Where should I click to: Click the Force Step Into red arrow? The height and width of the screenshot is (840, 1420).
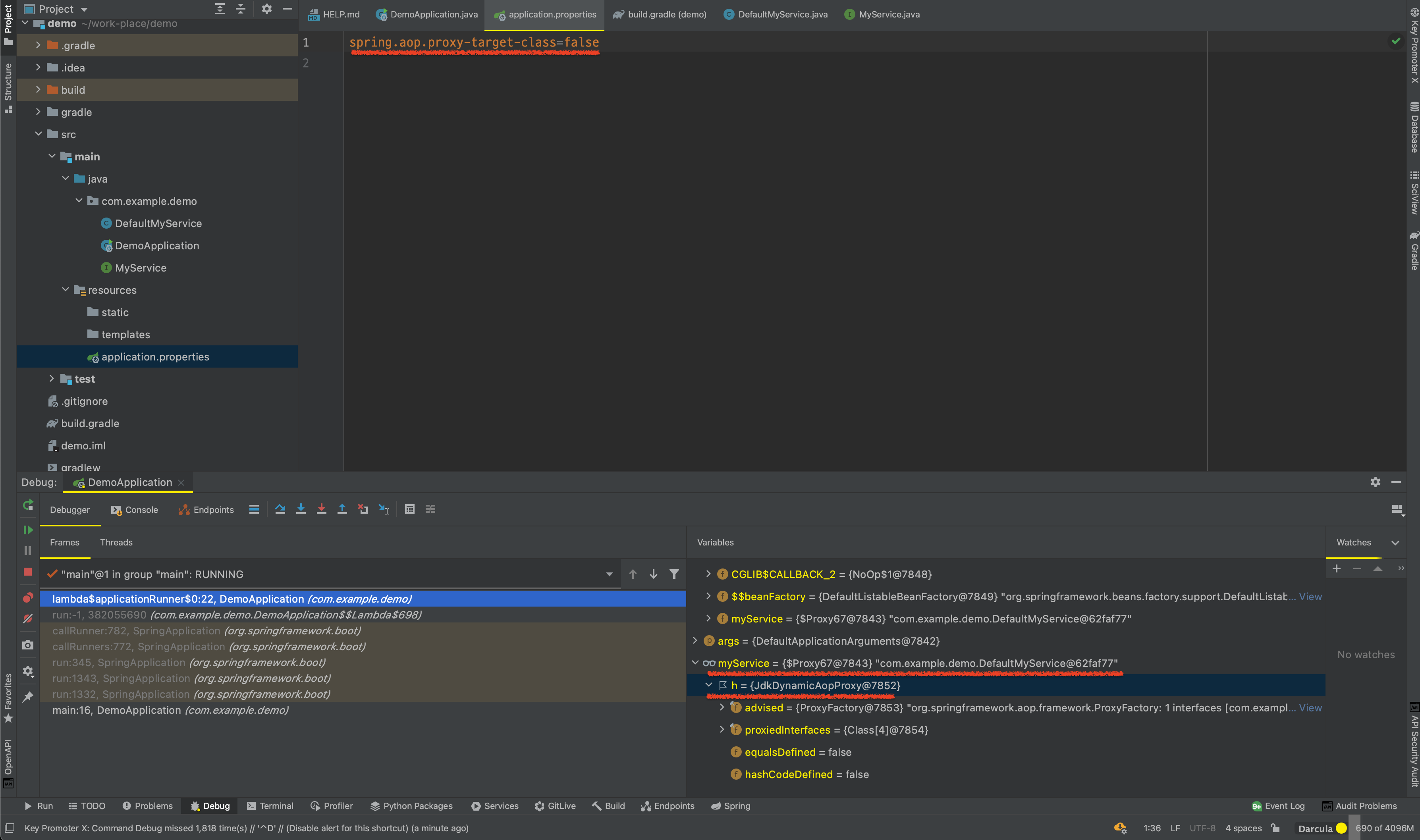pos(321,509)
